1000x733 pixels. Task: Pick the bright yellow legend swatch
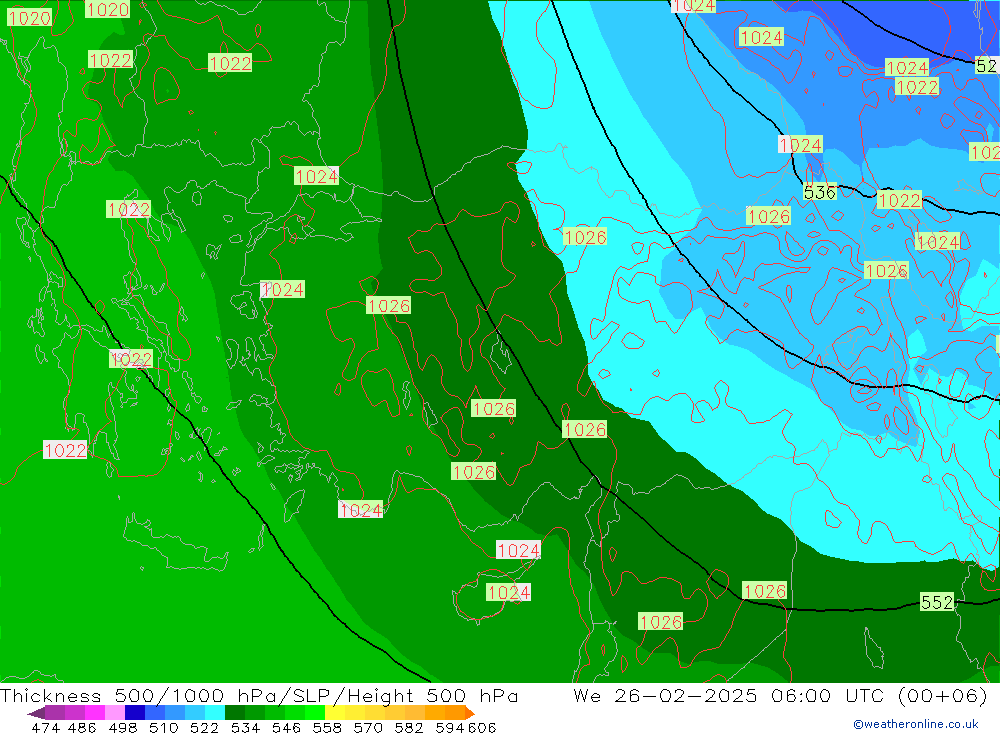point(335,713)
